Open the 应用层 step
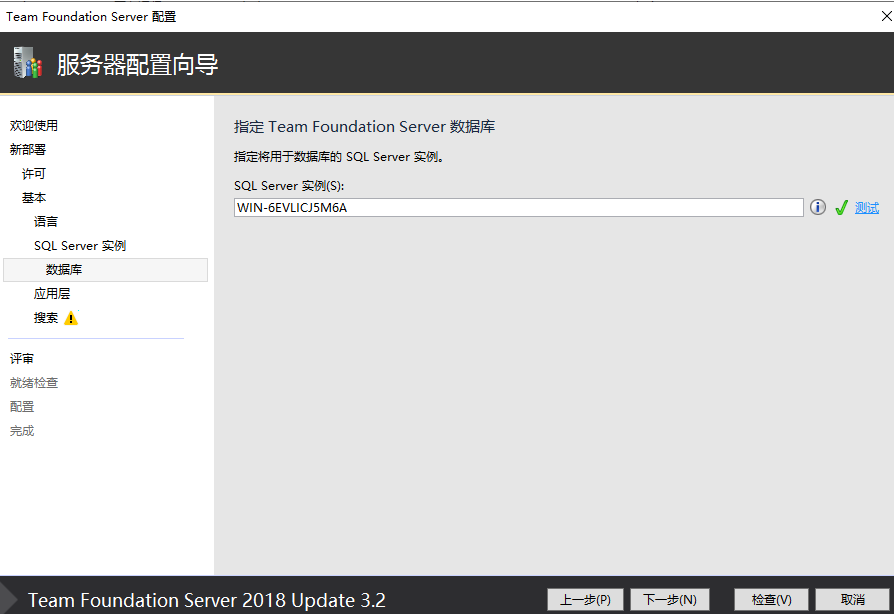The width and height of the screenshot is (894, 614). click(x=52, y=294)
